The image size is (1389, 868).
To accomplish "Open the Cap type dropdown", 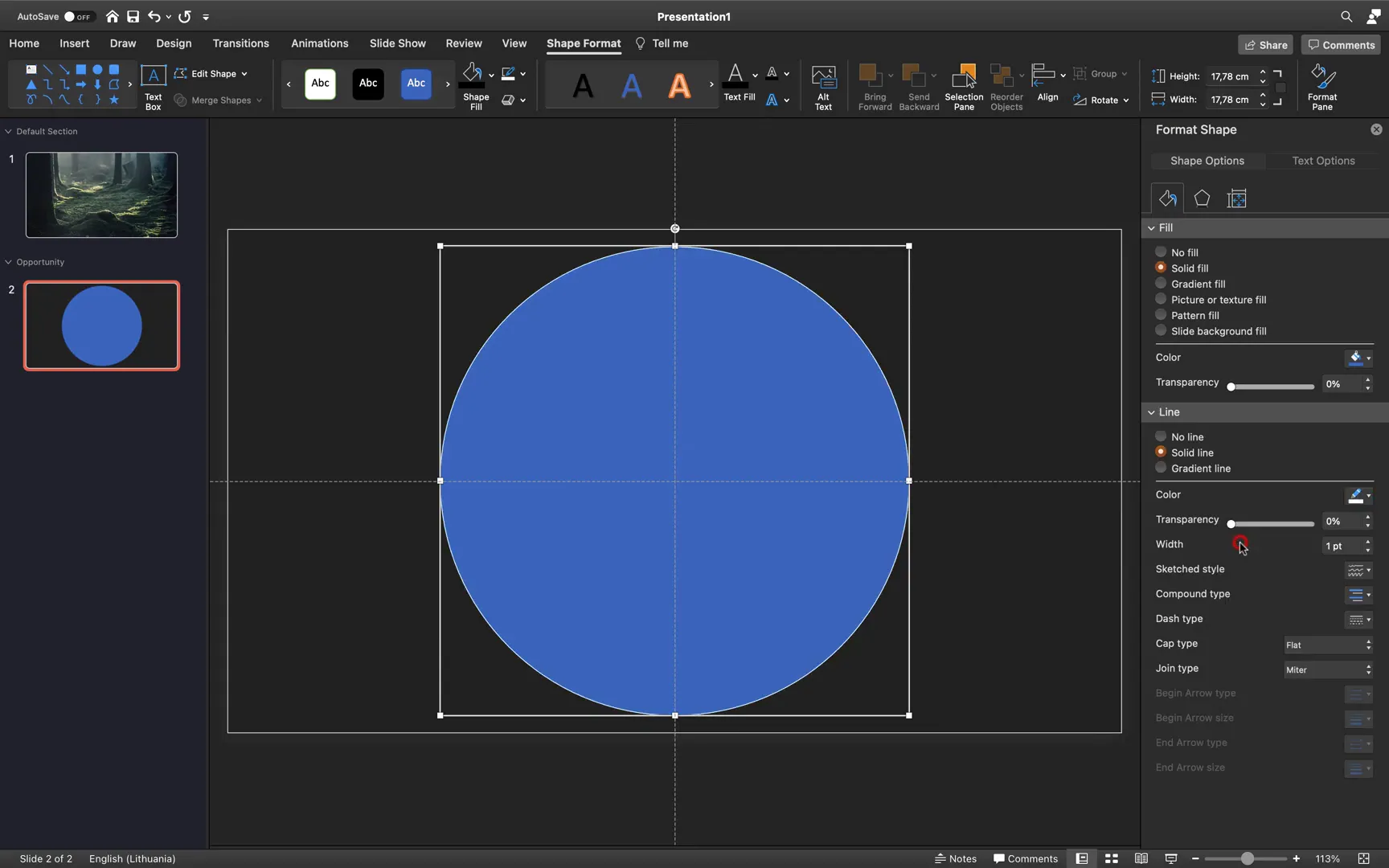I will tap(1329, 645).
